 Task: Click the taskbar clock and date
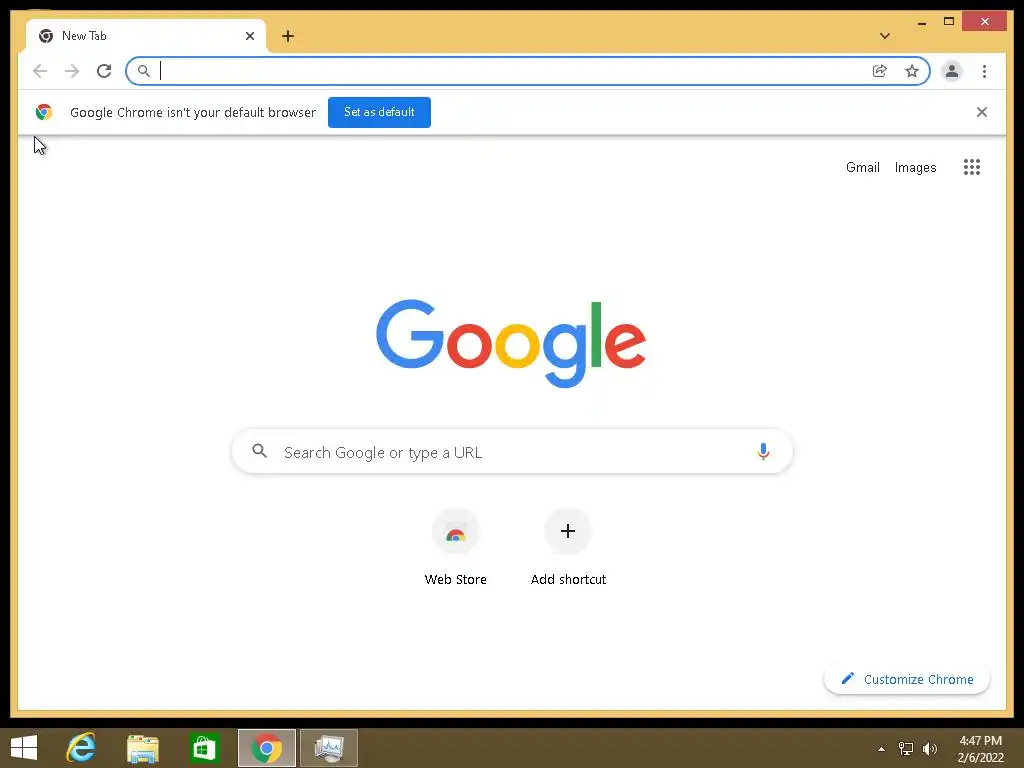[x=980, y=749]
